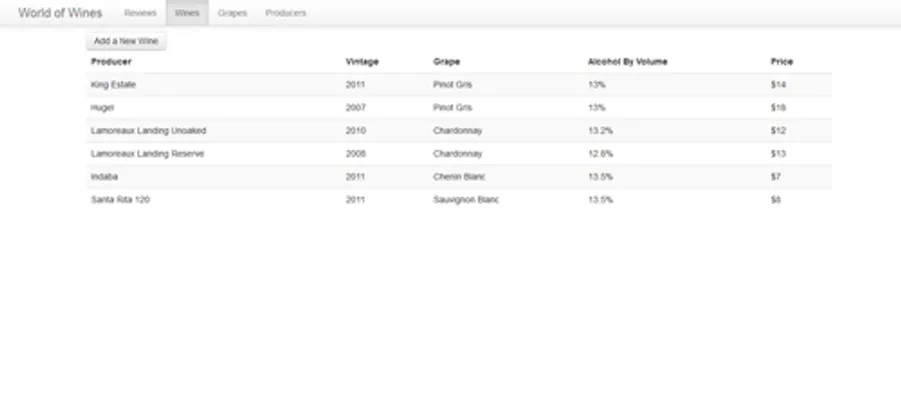Select the Santa Rita 120 row

pyautogui.click(x=120, y=200)
